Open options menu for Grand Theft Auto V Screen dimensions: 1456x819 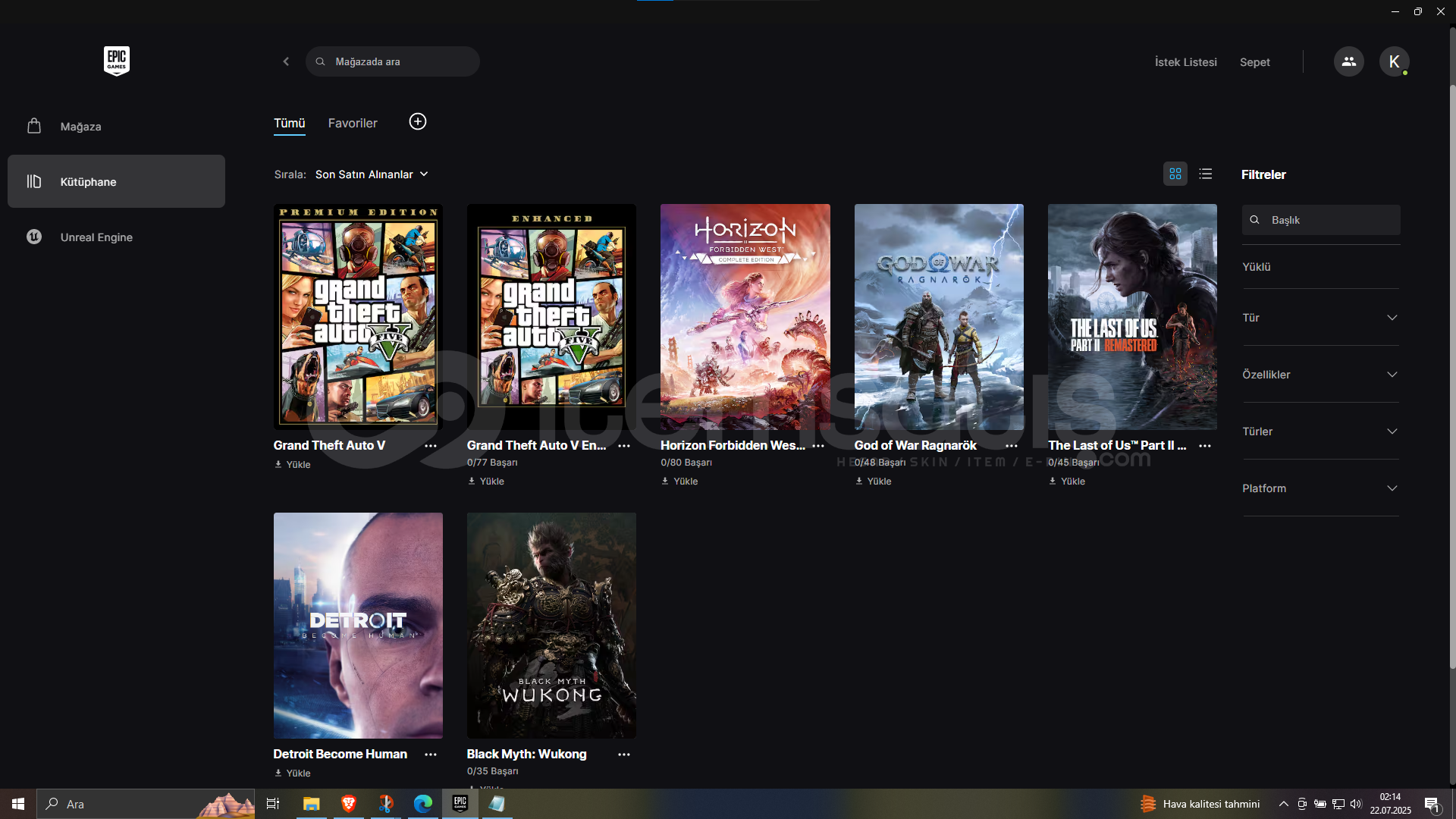click(x=431, y=446)
